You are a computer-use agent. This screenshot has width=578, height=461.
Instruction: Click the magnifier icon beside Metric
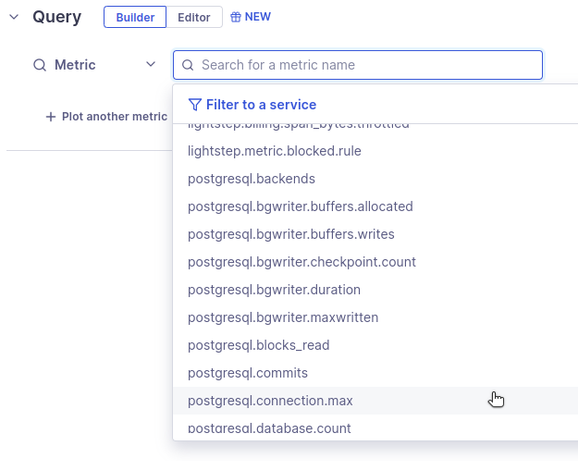pyautogui.click(x=39, y=65)
